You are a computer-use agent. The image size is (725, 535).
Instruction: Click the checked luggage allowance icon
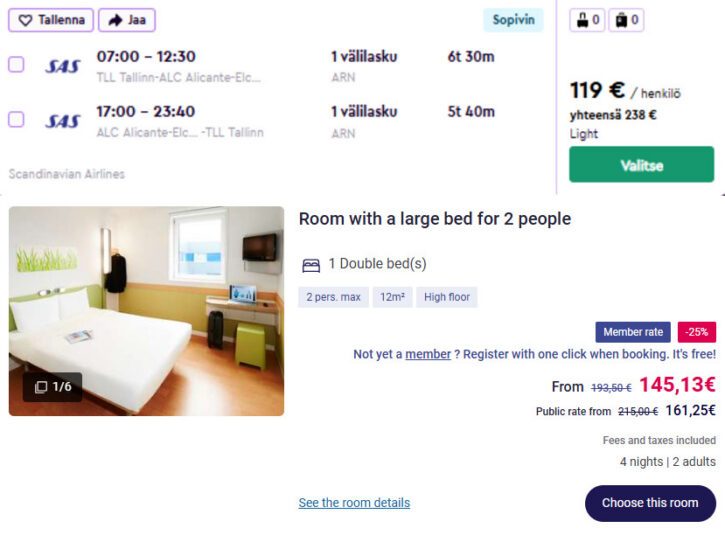621,20
